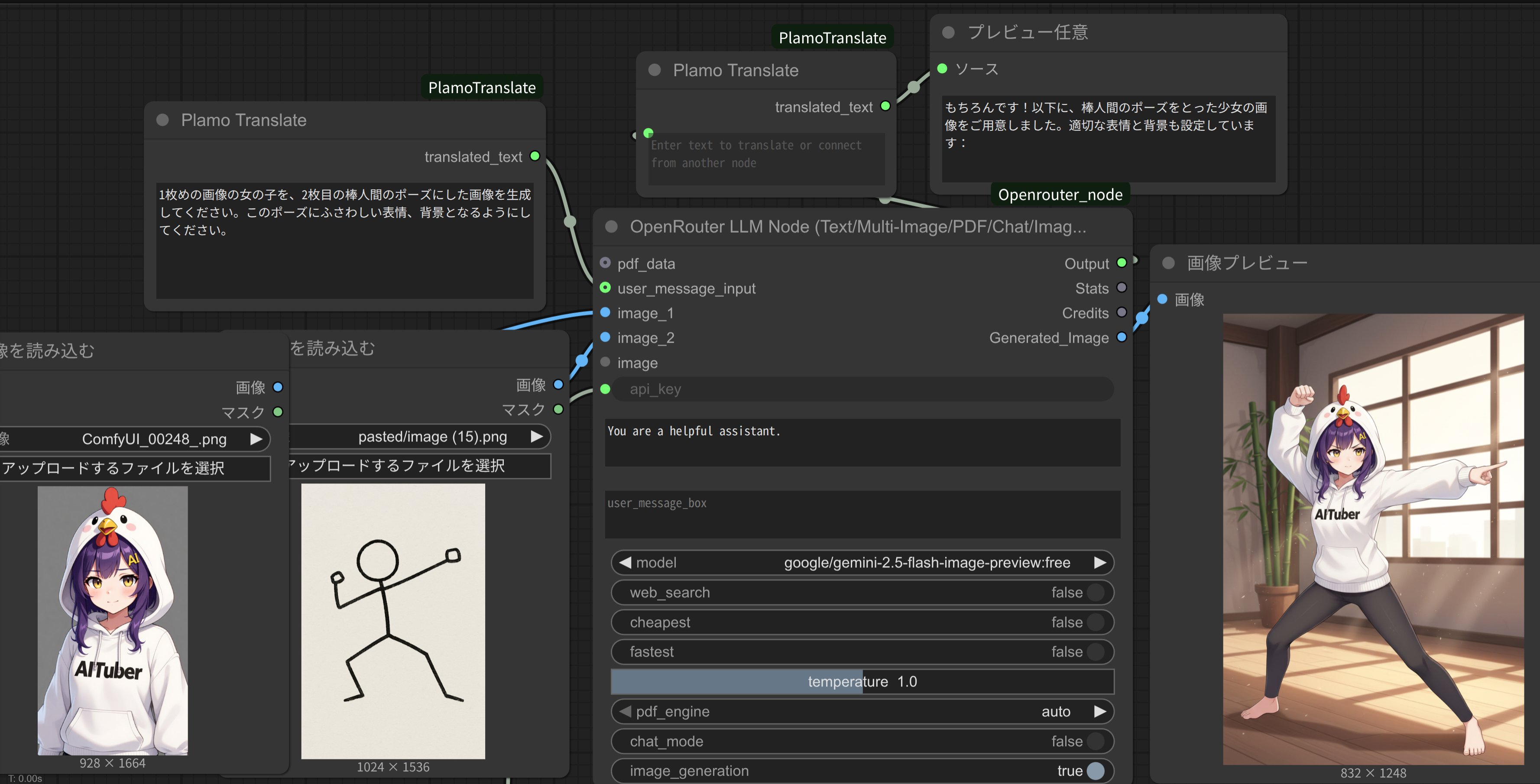Image resolution: width=1540 pixels, height=784 pixels.
Task: Disable the image_generation toggle
Action: (x=1095, y=770)
